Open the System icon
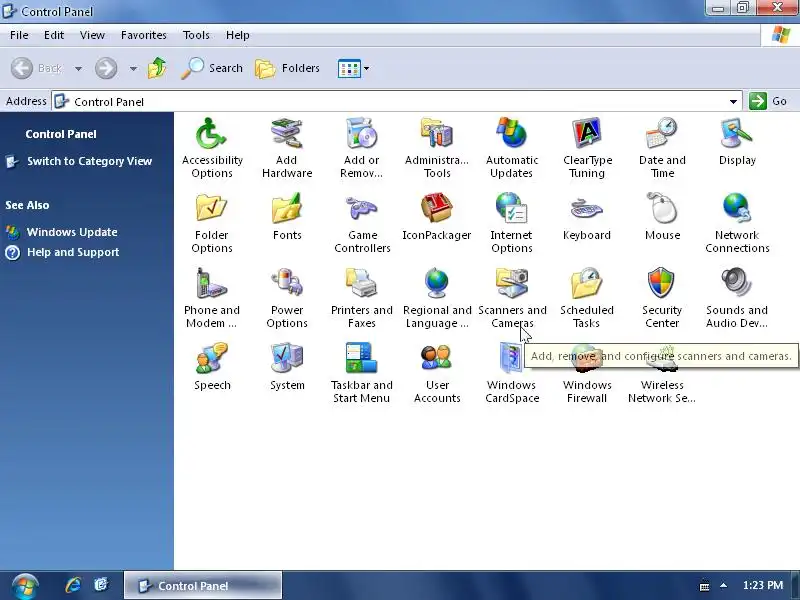This screenshot has width=800, height=600. [287, 358]
